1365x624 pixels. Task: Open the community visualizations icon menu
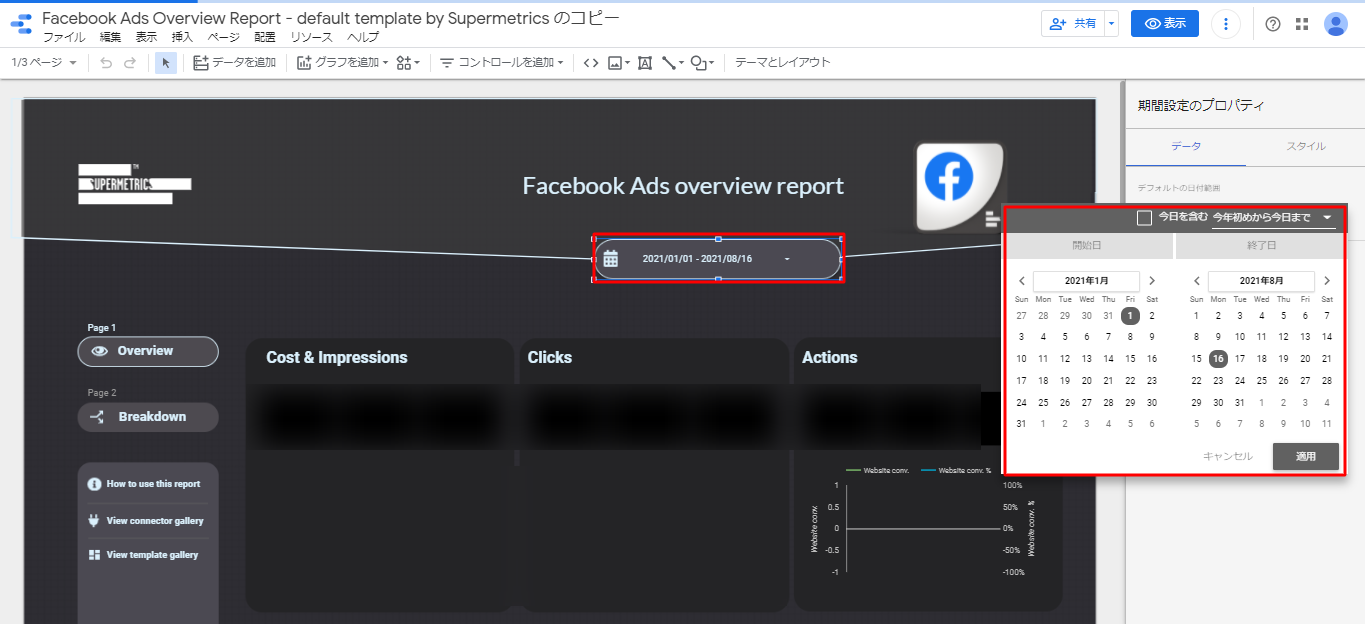click(408, 63)
